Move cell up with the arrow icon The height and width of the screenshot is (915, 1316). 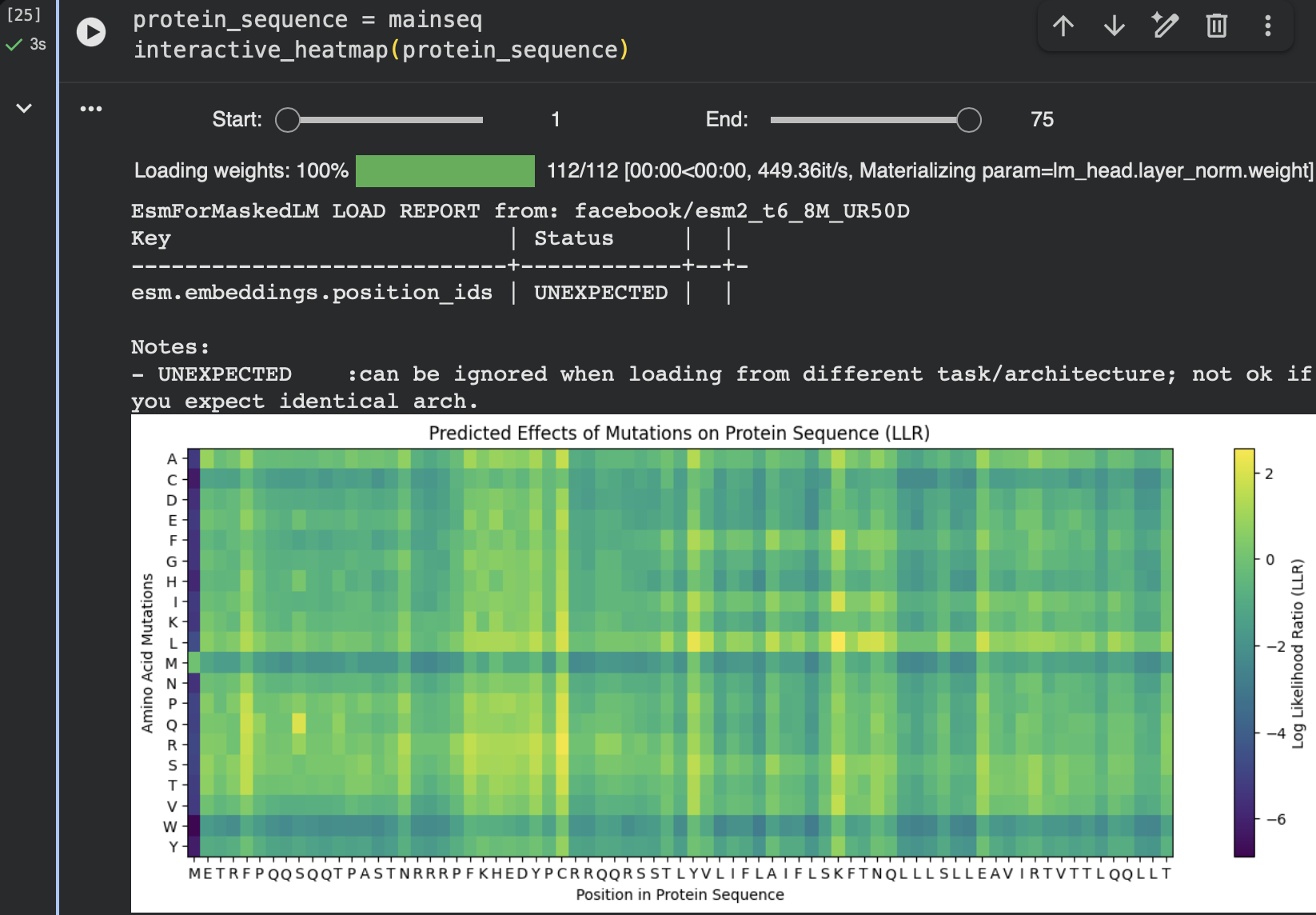click(1063, 26)
